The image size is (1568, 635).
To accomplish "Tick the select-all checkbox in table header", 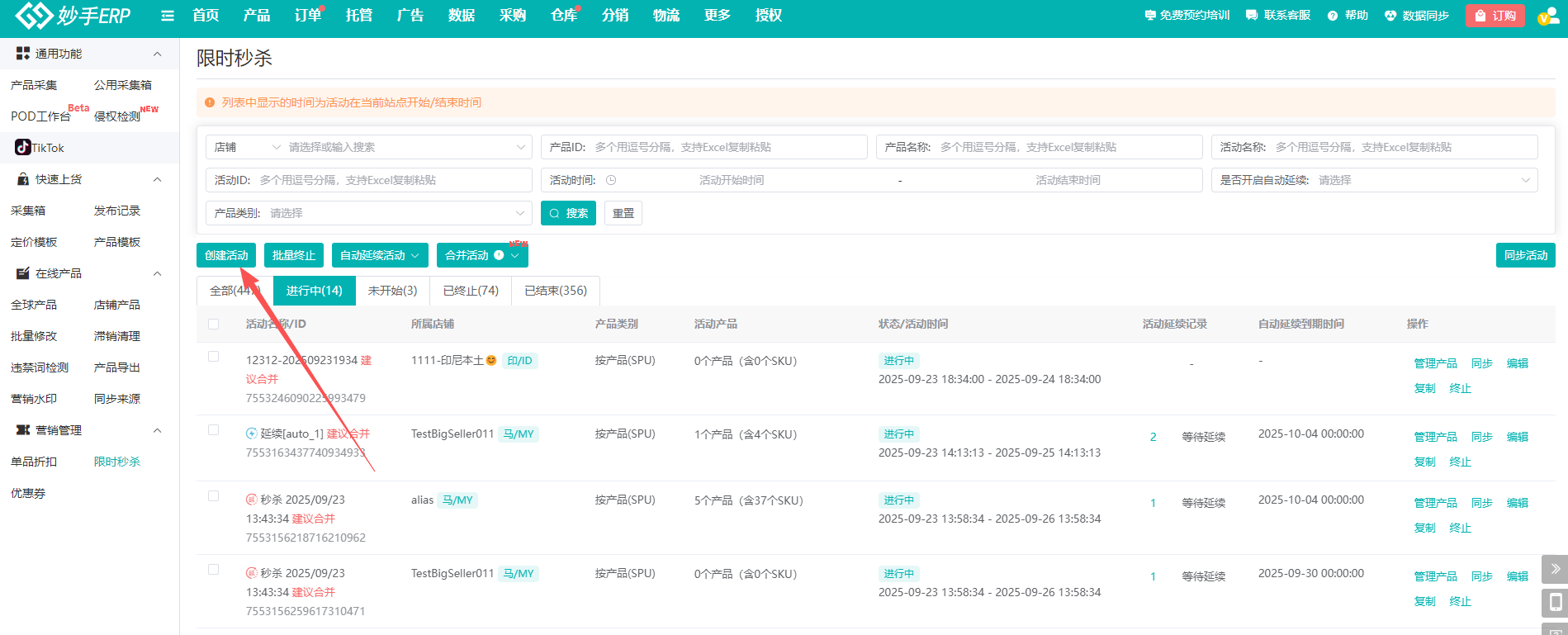I will point(214,324).
